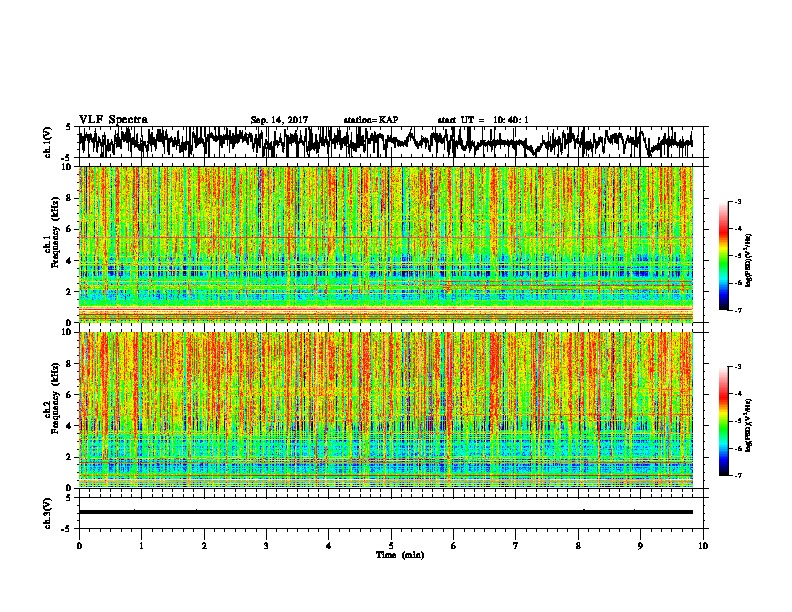Screen dimensions: 792x612
Task: Click time axis tick label "1"
Action: (141, 546)
